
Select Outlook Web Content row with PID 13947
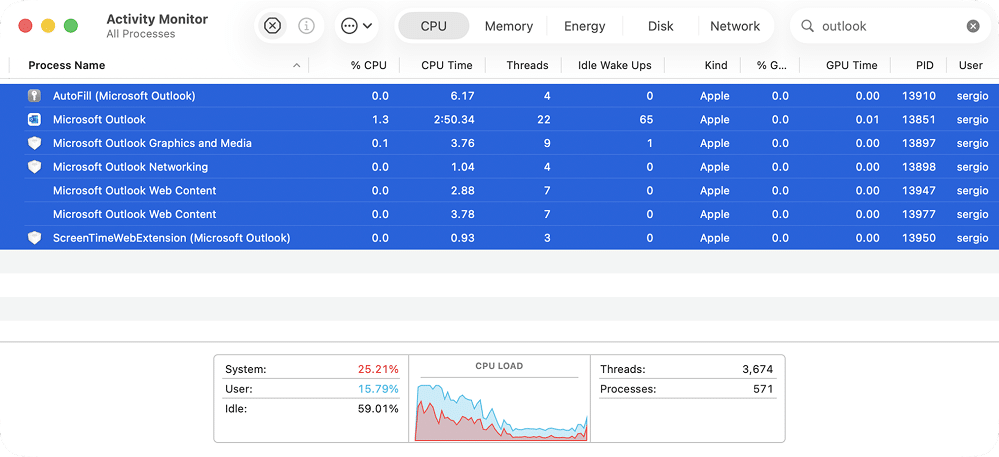500,191
